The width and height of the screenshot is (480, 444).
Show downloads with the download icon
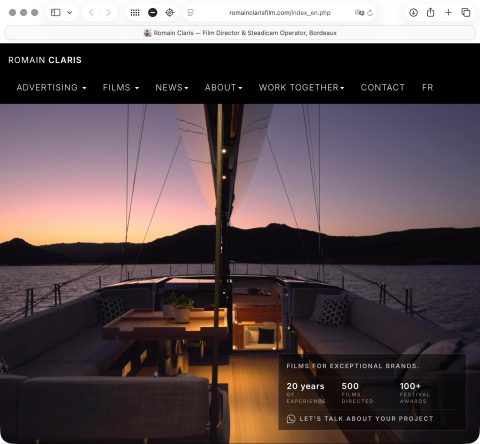coord(413,13)
